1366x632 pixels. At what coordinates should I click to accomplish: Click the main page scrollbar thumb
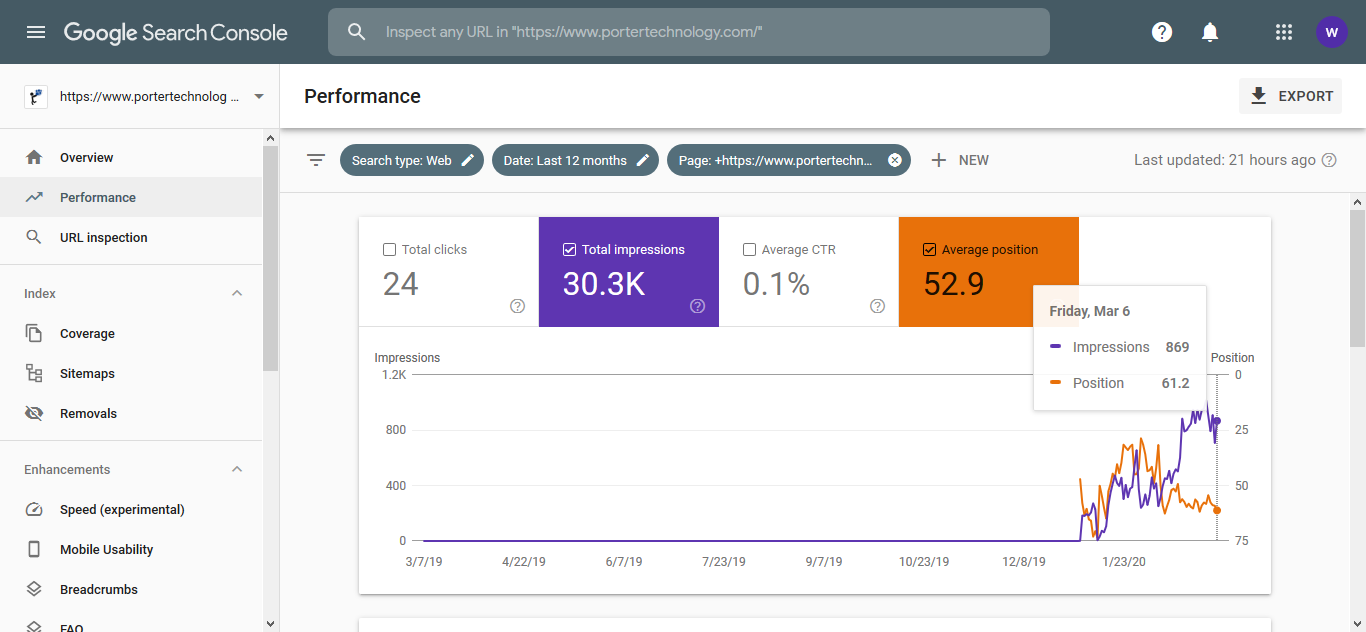(x=1357, y=278)
